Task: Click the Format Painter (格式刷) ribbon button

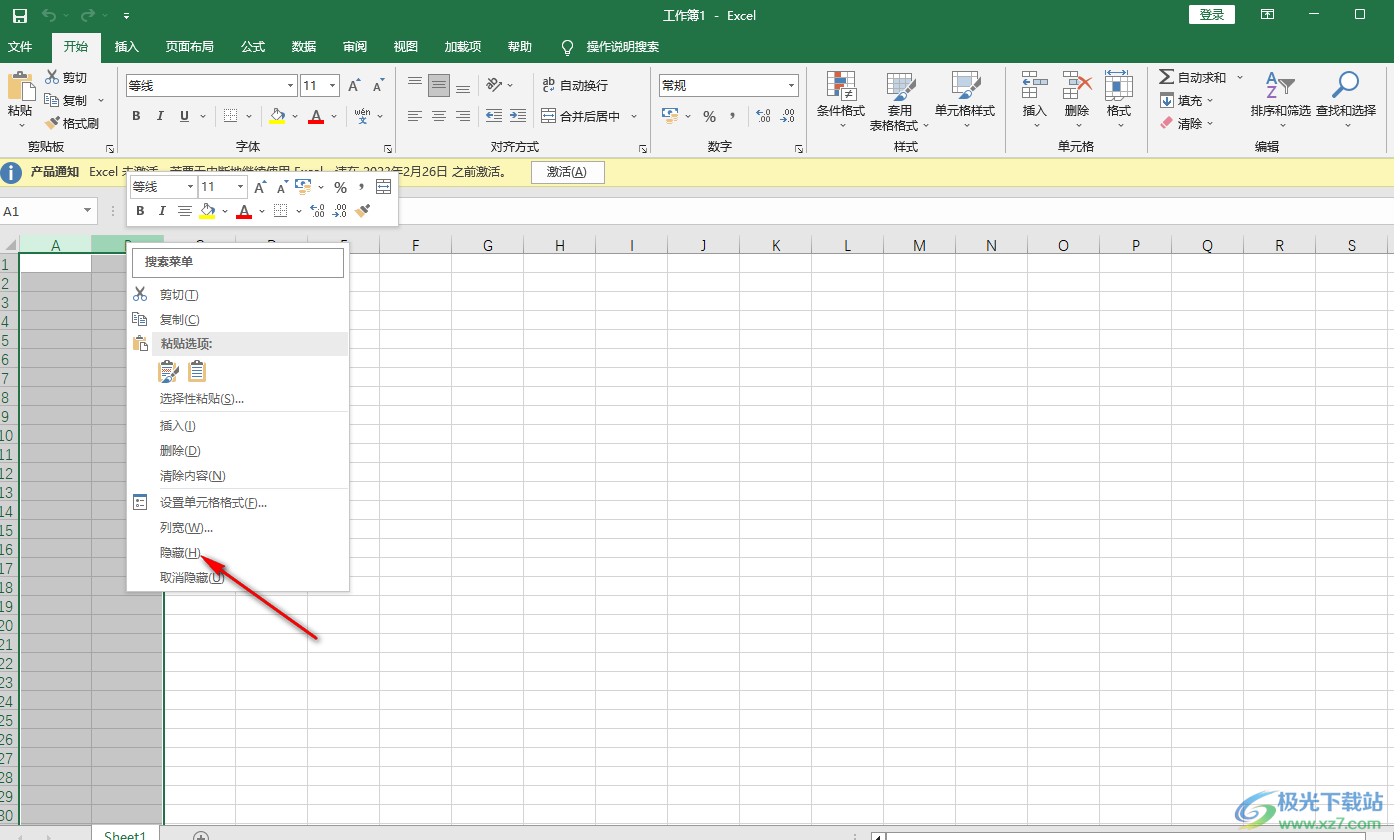Action: pos(72,123)
